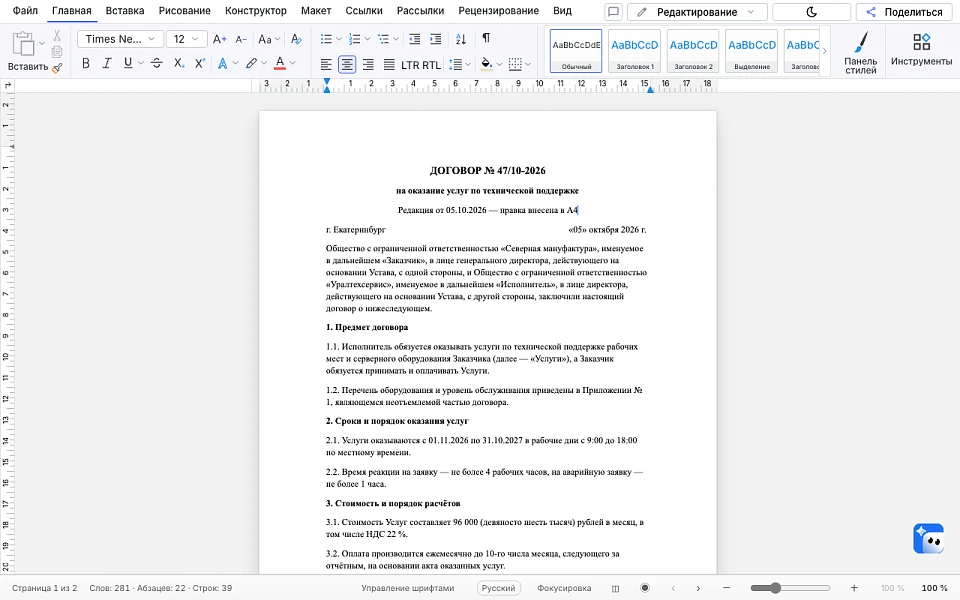The image size is (960, 600).
Task: Clear formatting with the eraser A icon
Action: tap(296, 39)
